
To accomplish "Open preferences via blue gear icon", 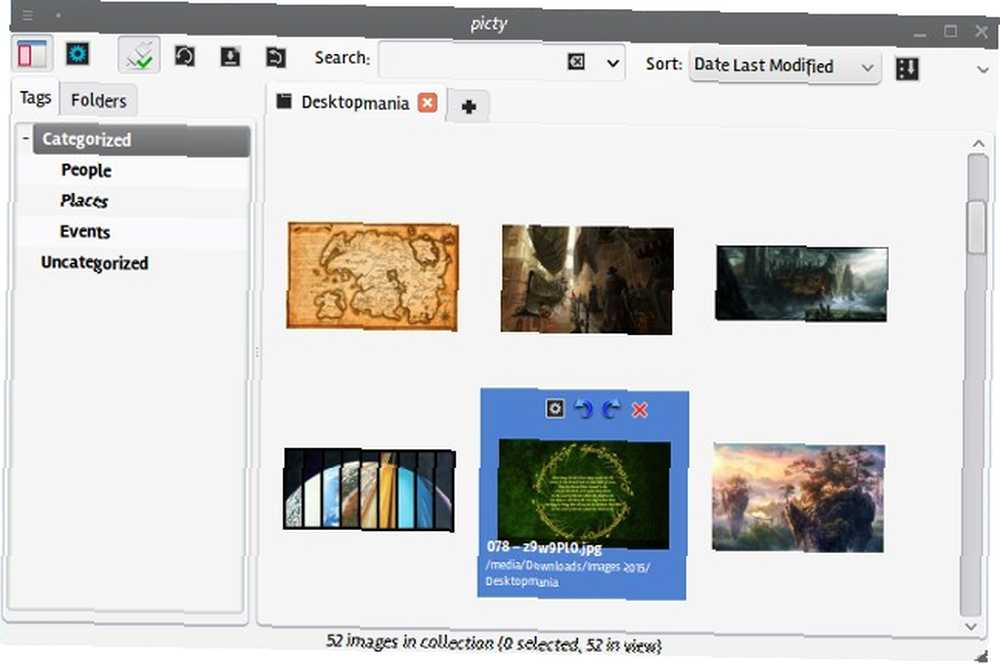I will 78,54.
